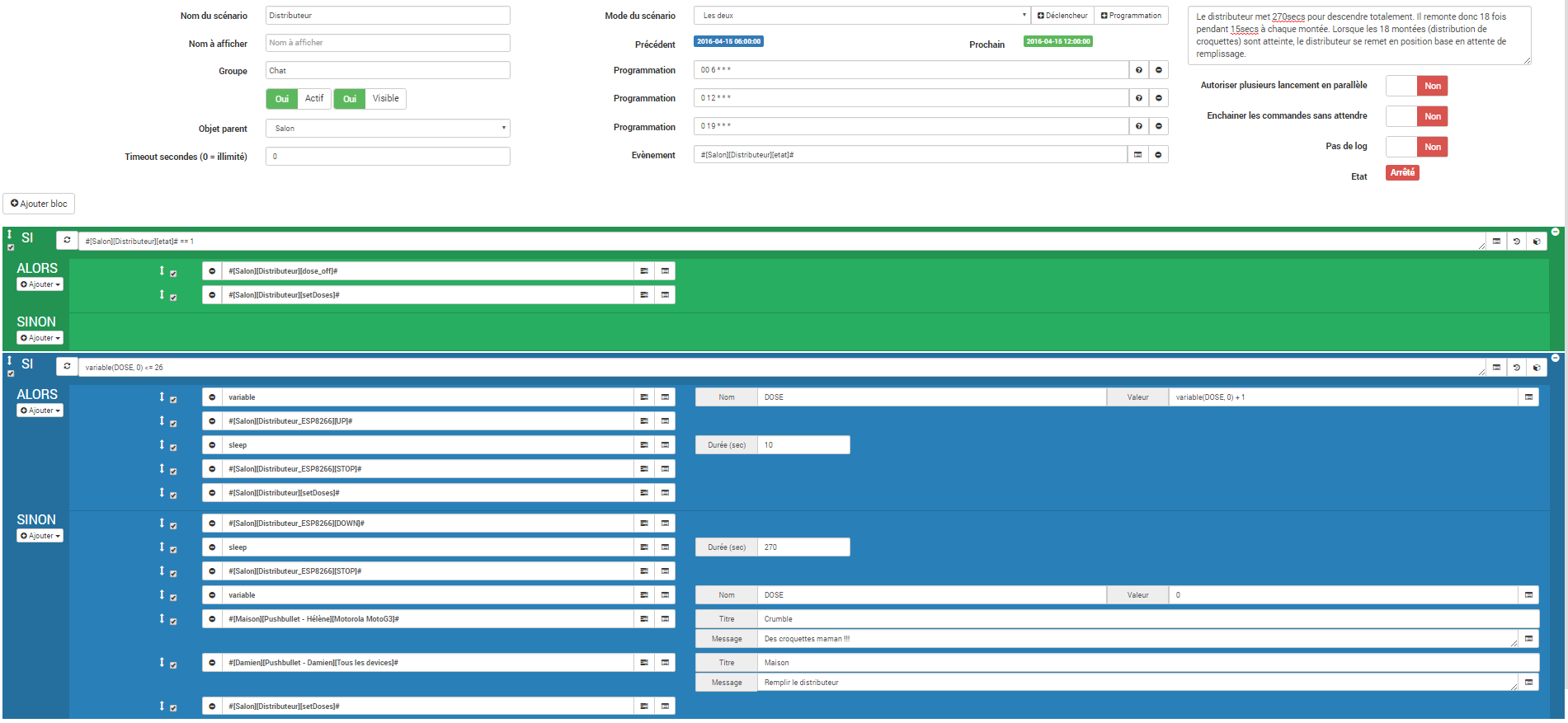
Task: Click the red Arrêté state label
Action: (x=1402, y=173)
